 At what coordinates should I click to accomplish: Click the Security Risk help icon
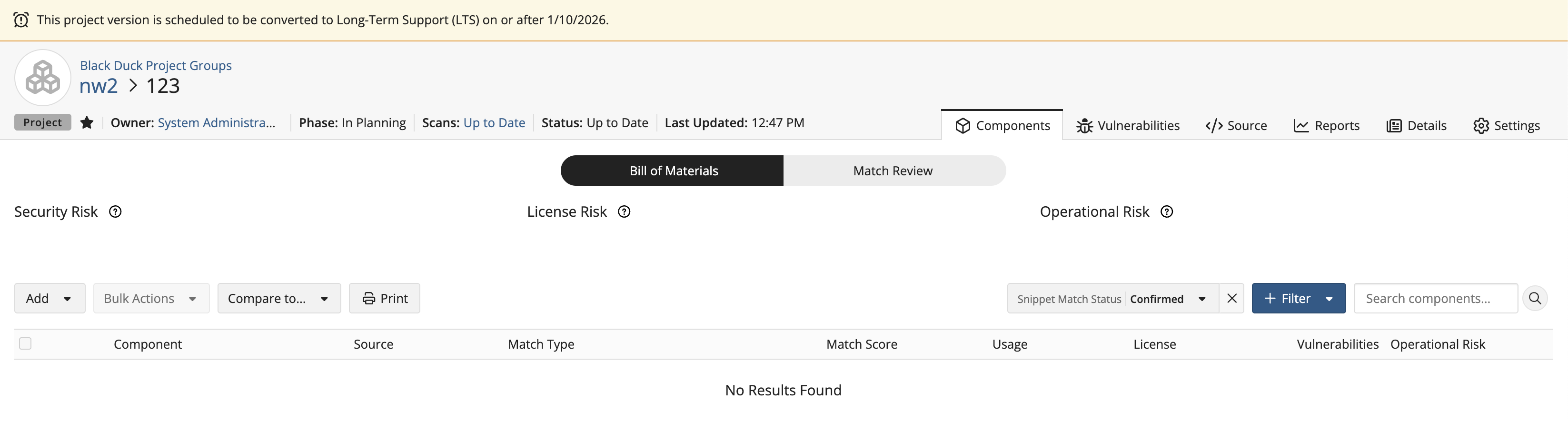click(x=115, y=211)
